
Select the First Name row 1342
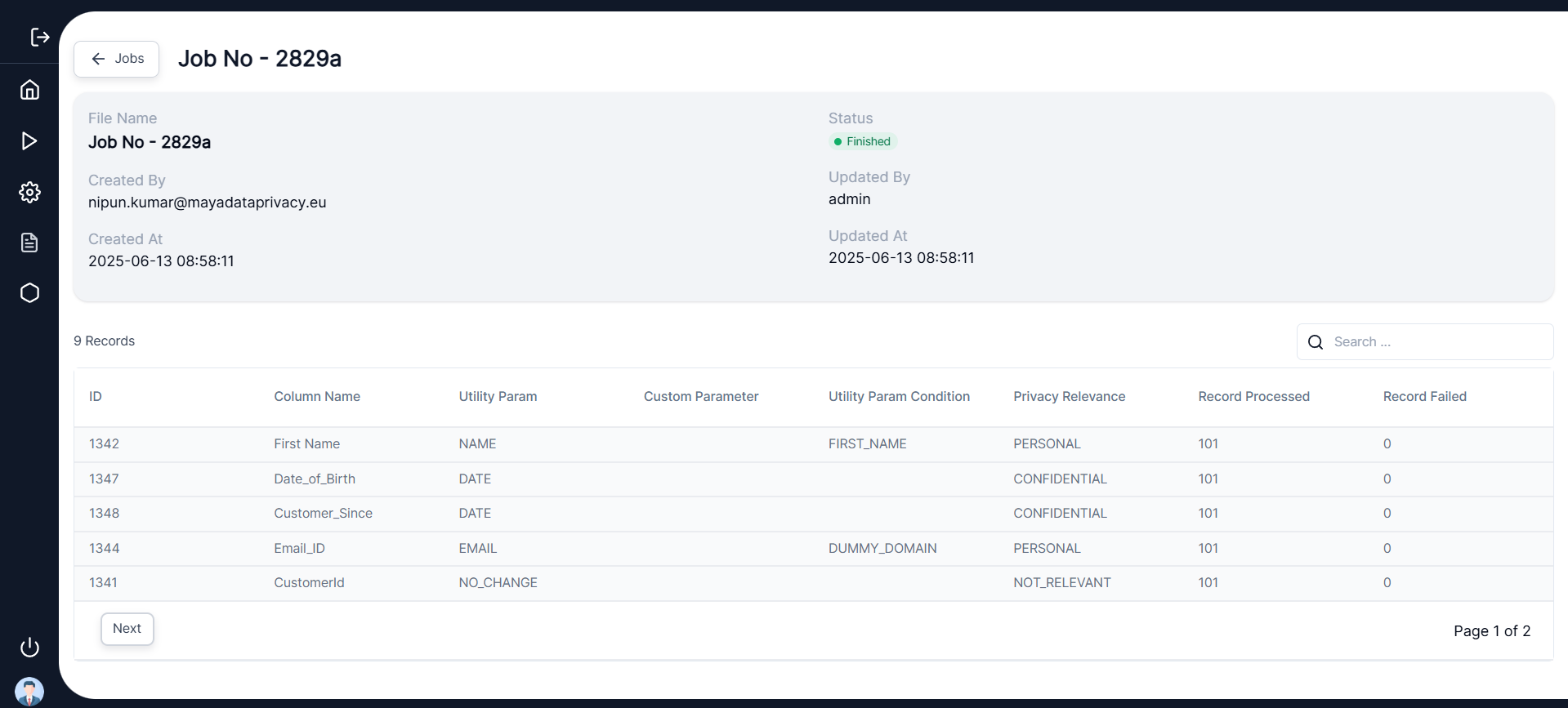tap(306, 444)
